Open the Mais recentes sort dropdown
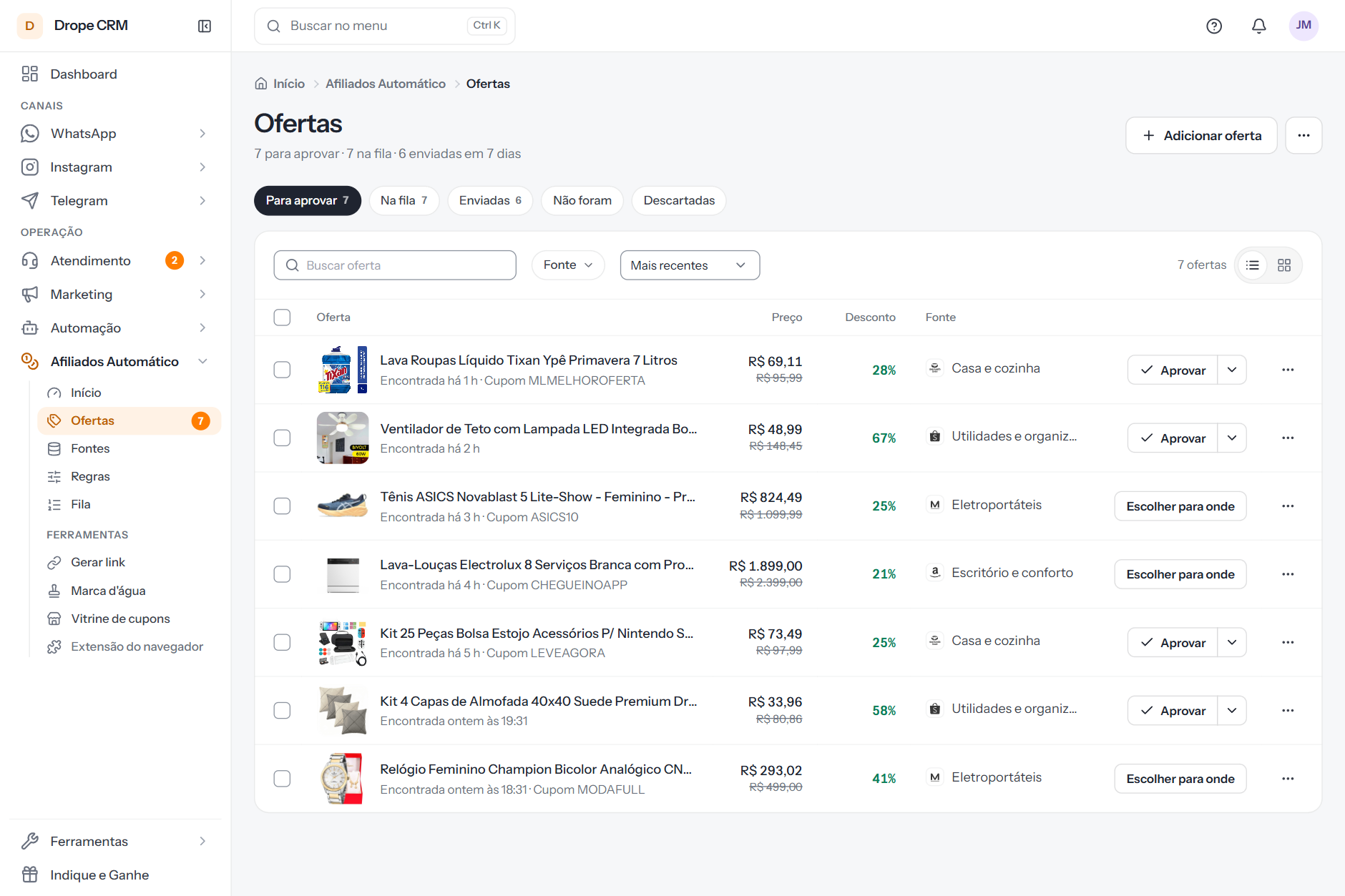Image resolution: width=1345 pixels, height=896 pixels. point(690,265)
